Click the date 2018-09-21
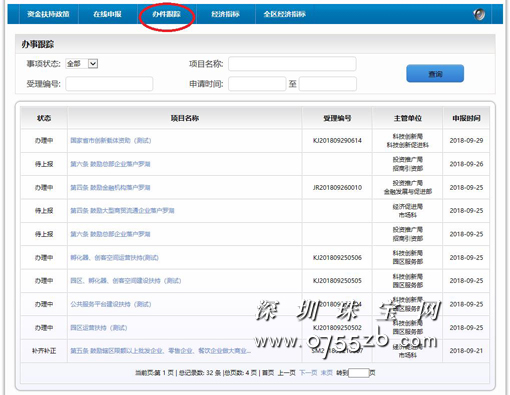Image resolution: width=510 pixels, height=395 pixels. 466,351
